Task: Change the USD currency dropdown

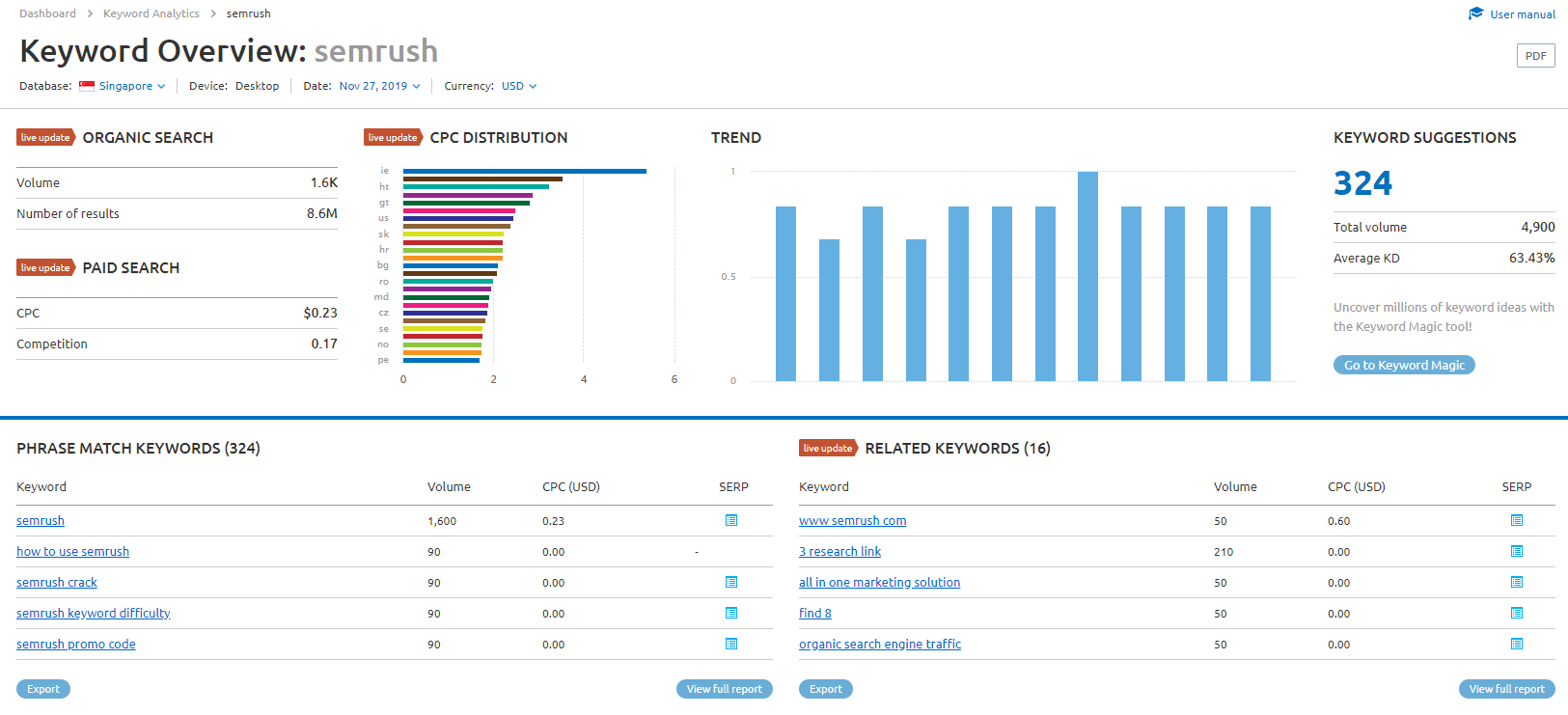Action: [x=519, y=86]
